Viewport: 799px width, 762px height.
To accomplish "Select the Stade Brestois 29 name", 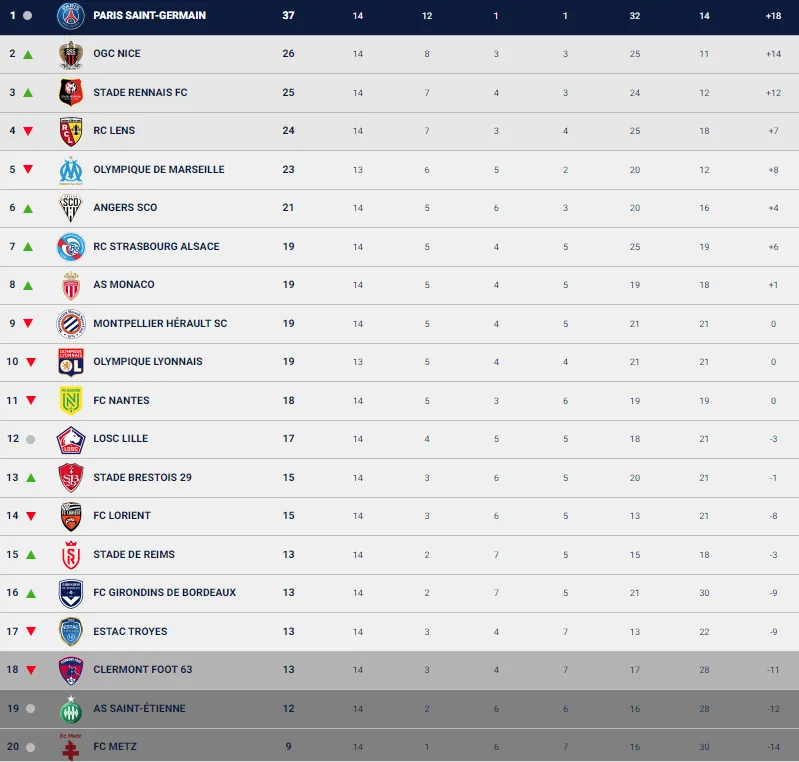I will 142,478.
